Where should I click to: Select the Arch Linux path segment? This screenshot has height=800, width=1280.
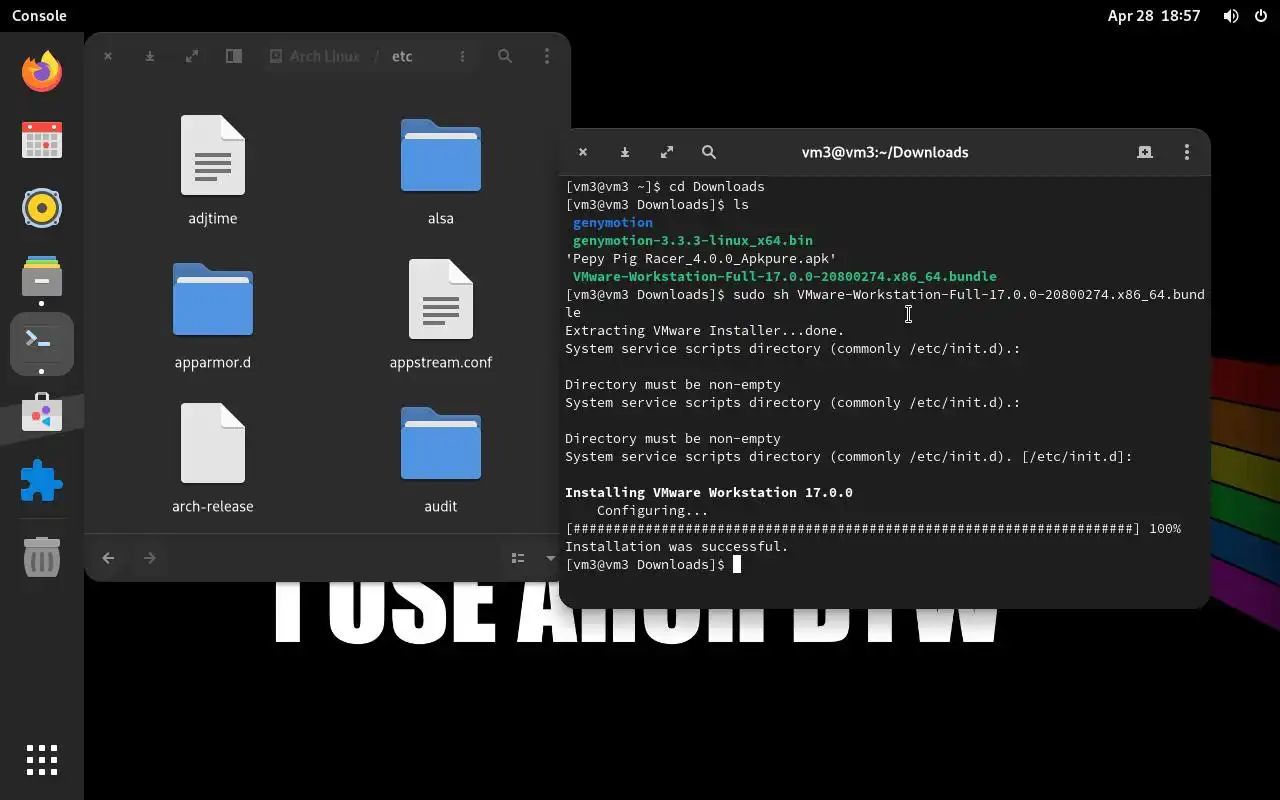[x=315, y=56]
